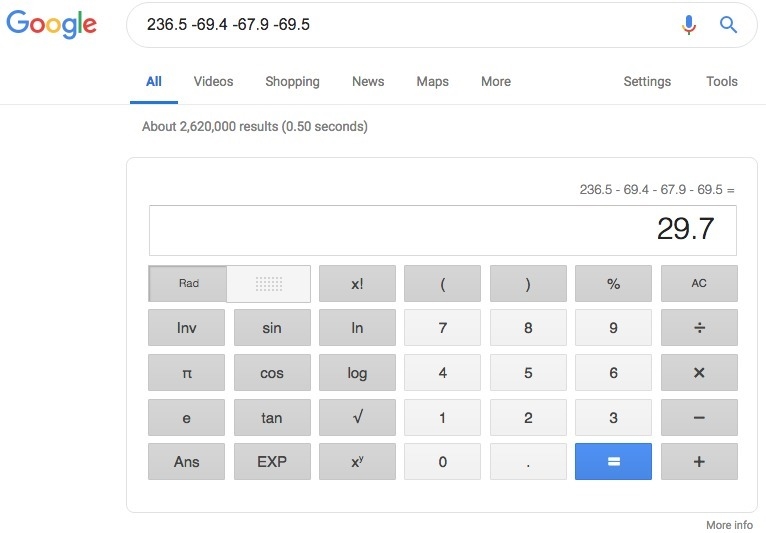Switch to the dotted Deg mode toggle

click(x=269, y=283)
